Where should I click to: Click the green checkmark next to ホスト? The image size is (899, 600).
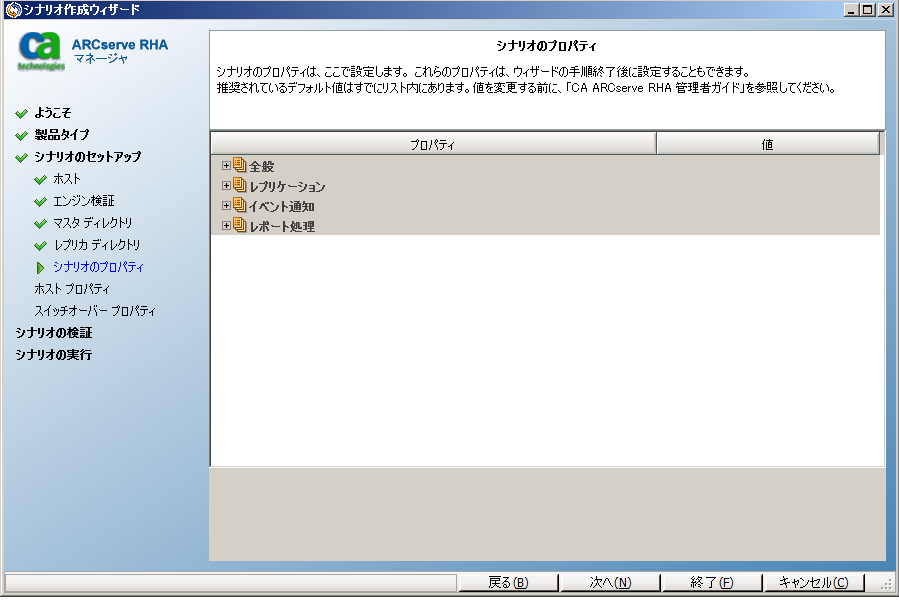pos(40,178)
